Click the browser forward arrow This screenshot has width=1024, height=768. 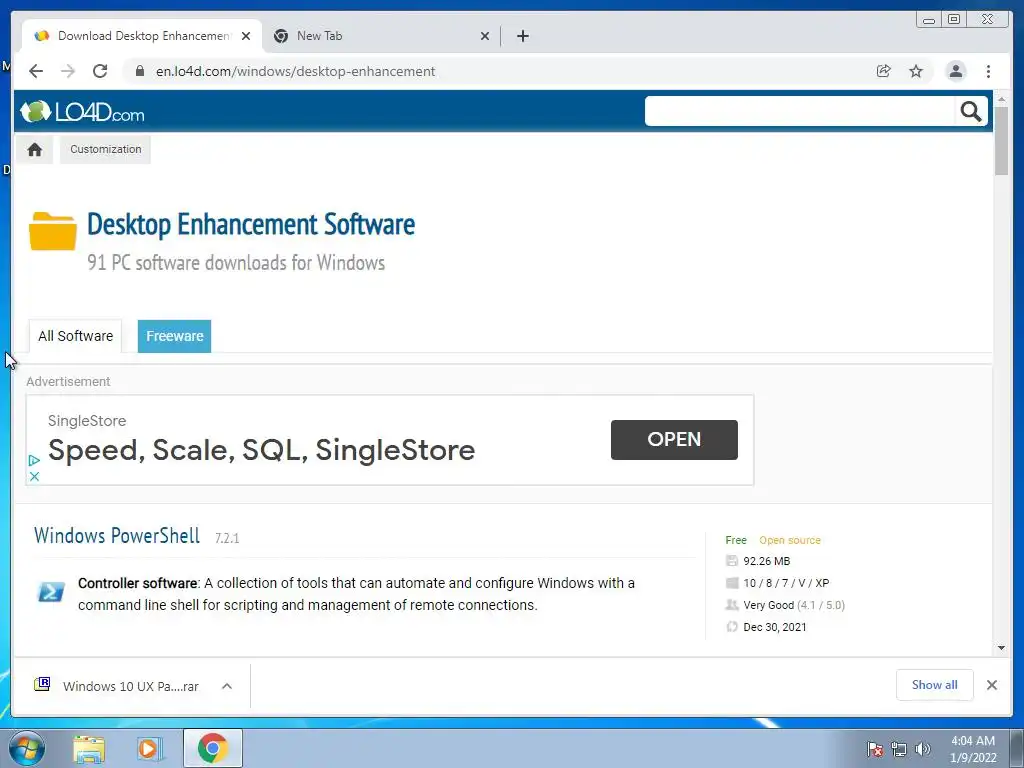68,71
